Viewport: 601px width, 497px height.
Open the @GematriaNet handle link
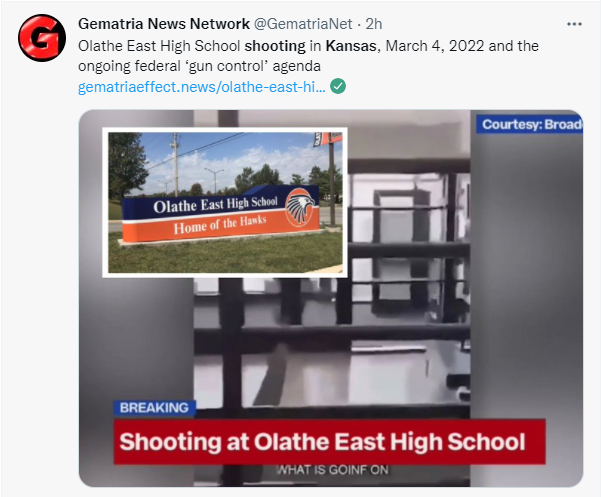click(303, 24)
